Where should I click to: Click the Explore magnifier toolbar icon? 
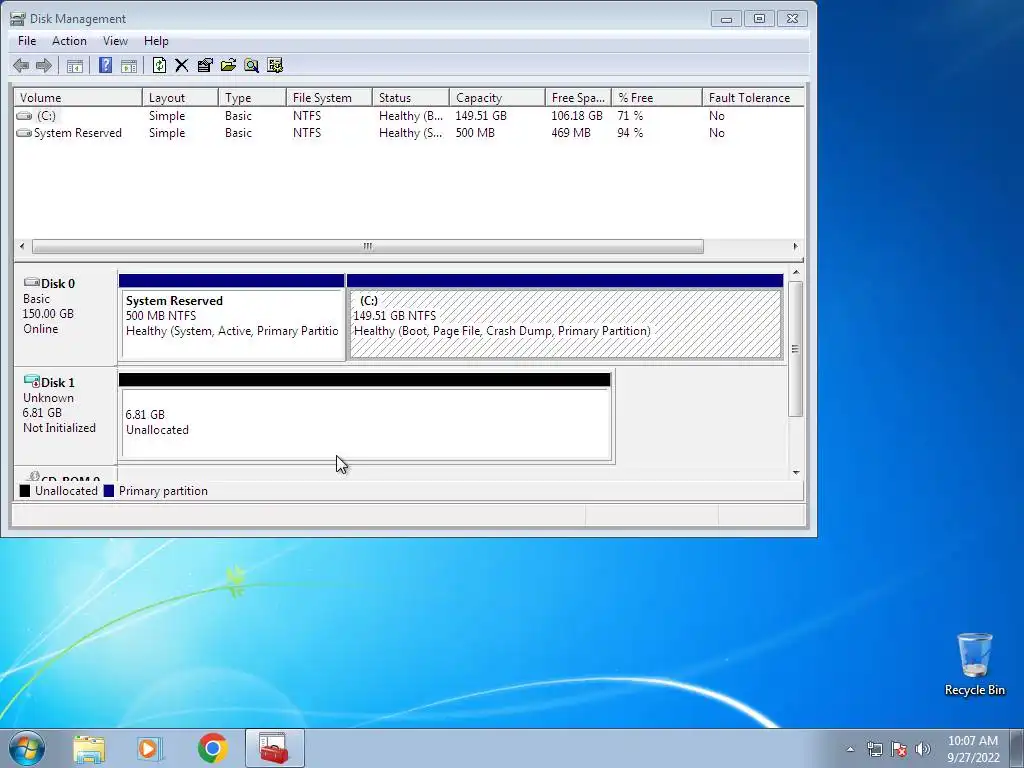point(251,65)
